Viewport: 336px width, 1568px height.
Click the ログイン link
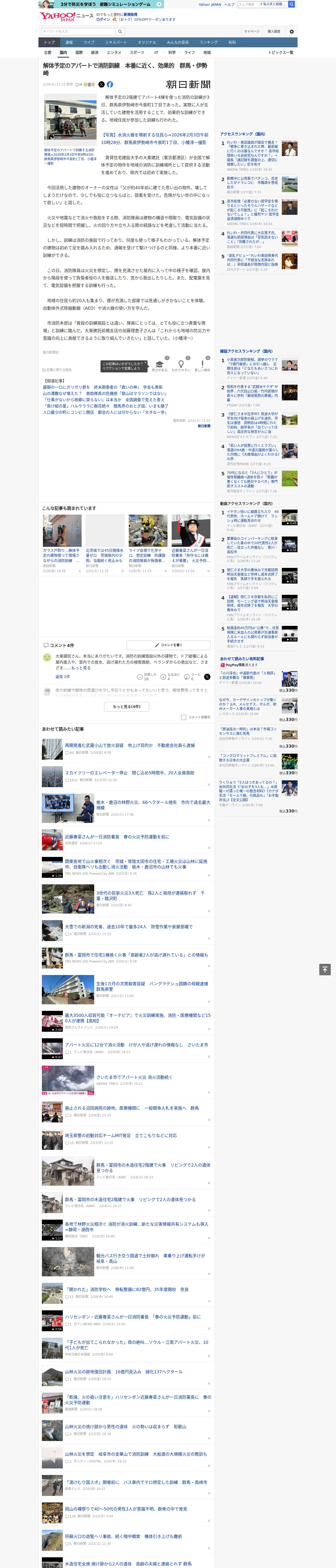[x=103, y=20]
